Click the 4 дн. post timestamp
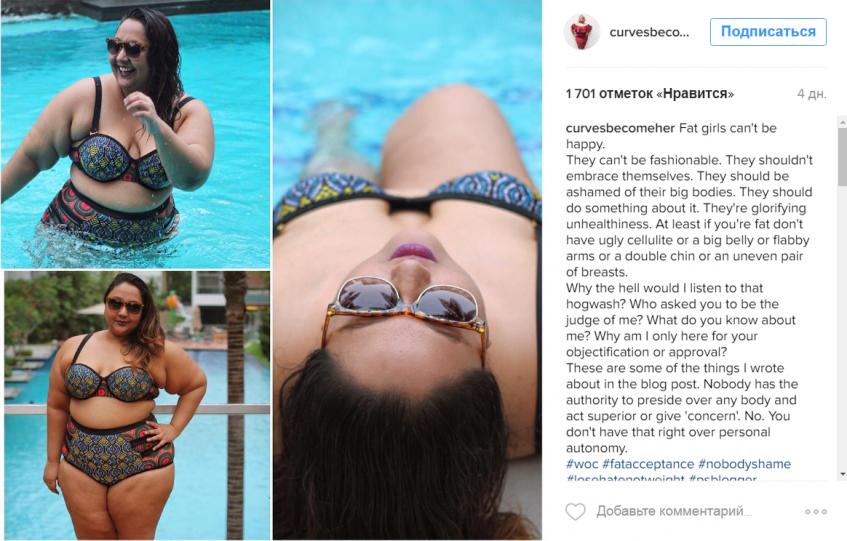 click(812, 94)
